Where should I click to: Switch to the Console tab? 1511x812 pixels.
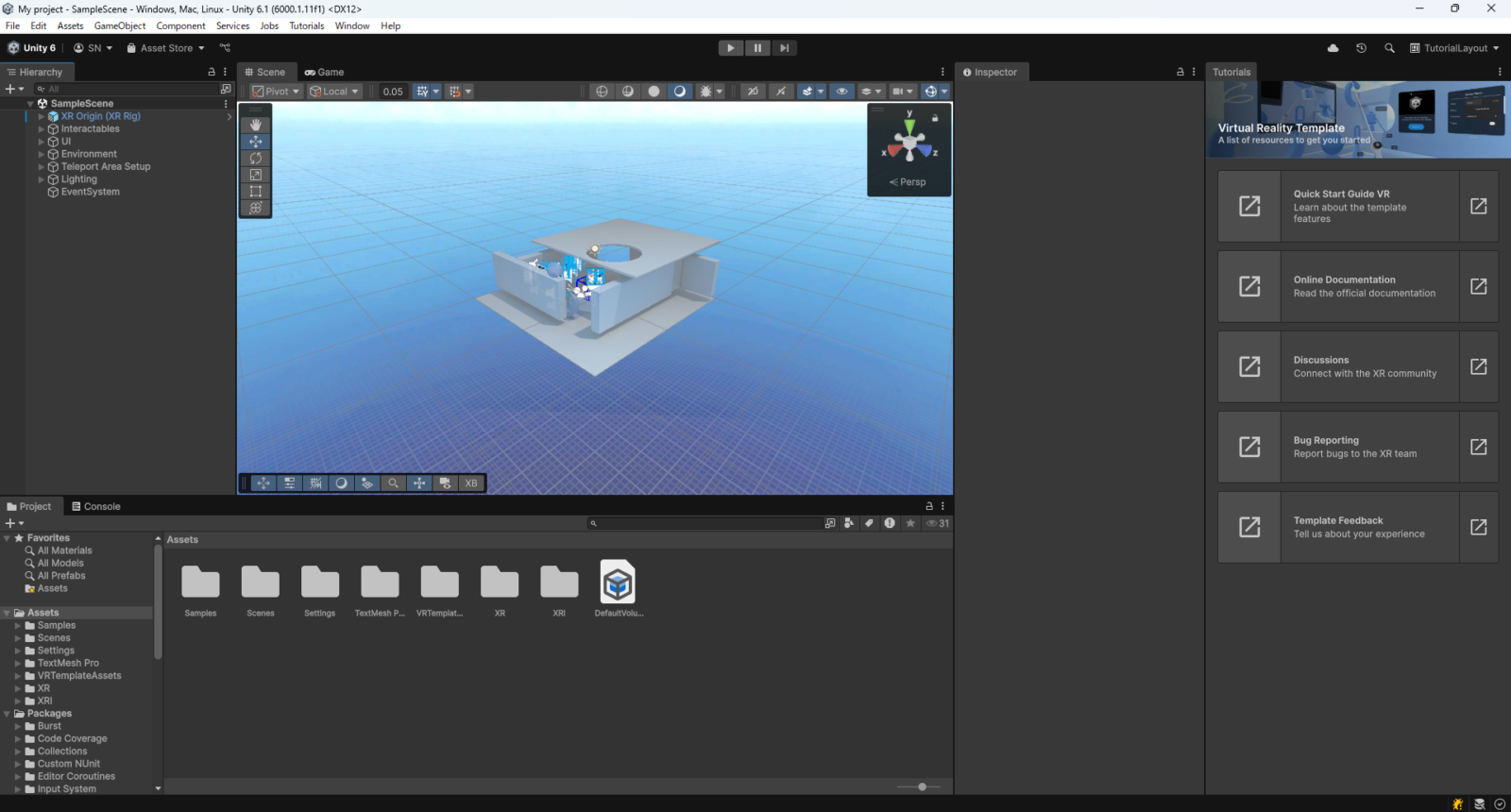click(x=96, y=506)
